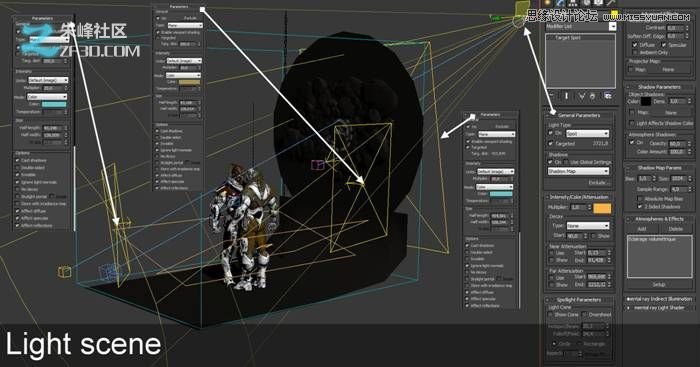Toggle Affect reflections in the far-left Parameters panel
Image resolution: width=700 pixels, height=367 pixels.
18,225
